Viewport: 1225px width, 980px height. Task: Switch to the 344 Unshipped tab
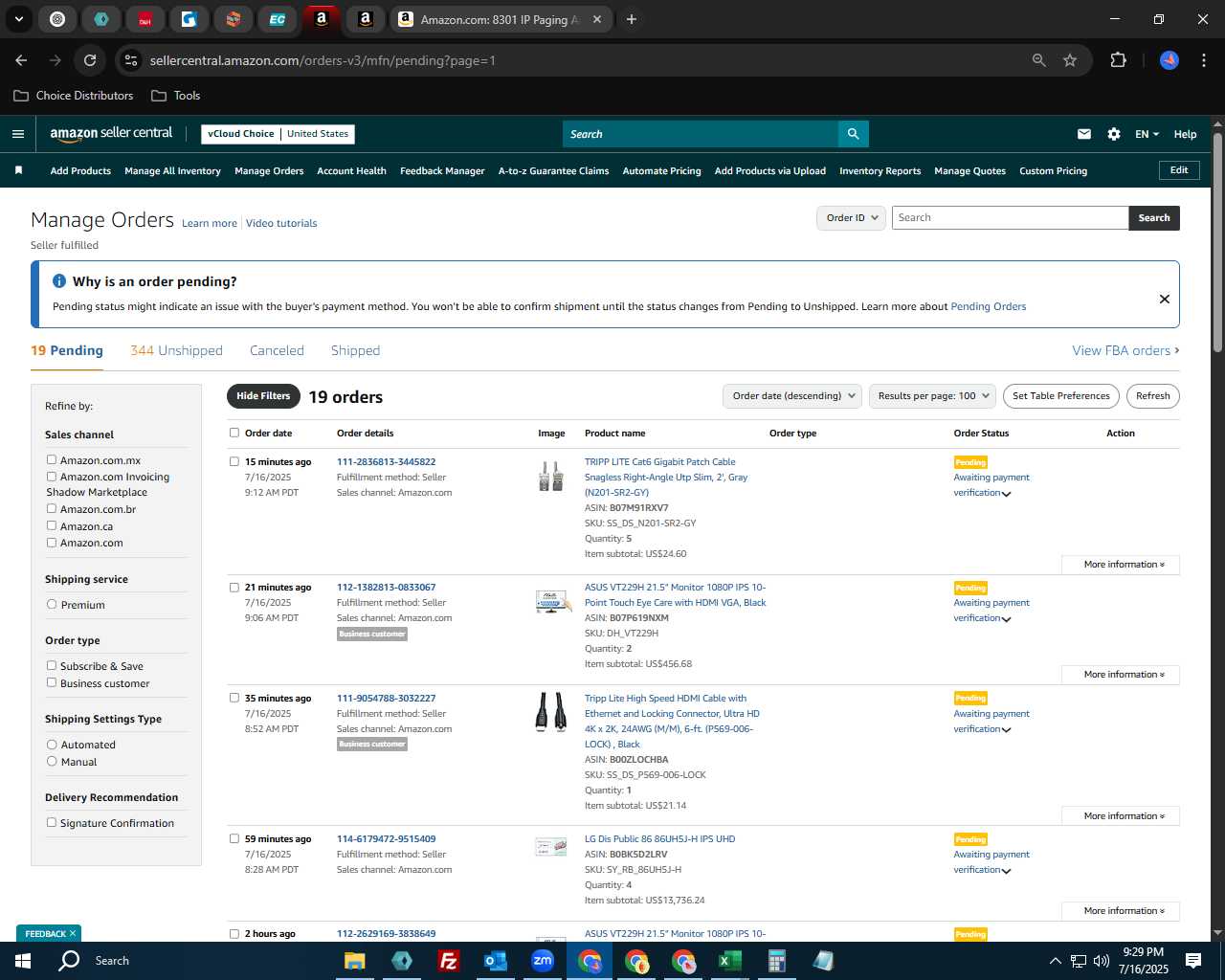click(x=176, y=350)
